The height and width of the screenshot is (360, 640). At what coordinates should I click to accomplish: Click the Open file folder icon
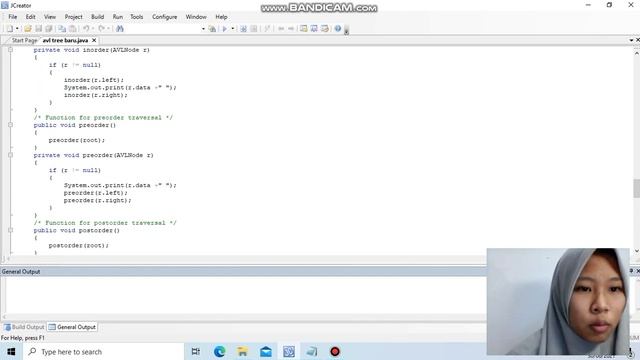(x=28, y=29)
